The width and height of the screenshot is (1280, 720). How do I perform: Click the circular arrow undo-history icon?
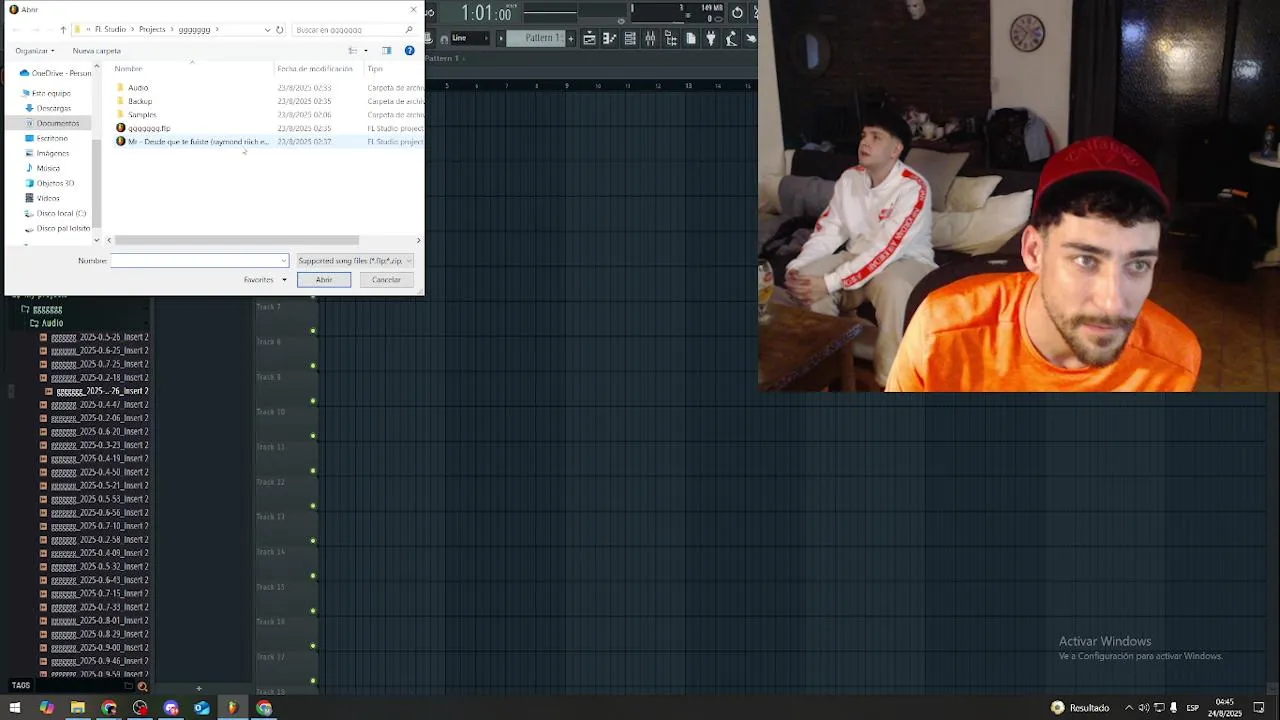(x=737, y=13)
